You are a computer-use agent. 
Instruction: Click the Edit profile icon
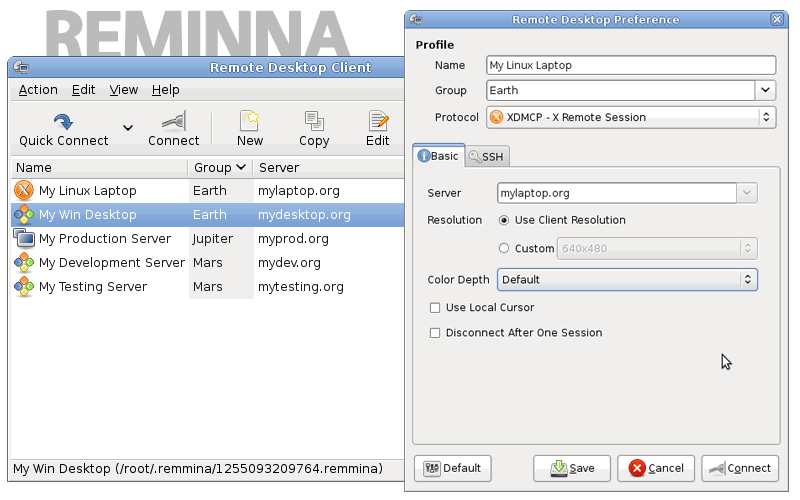[x=378, y=121]
